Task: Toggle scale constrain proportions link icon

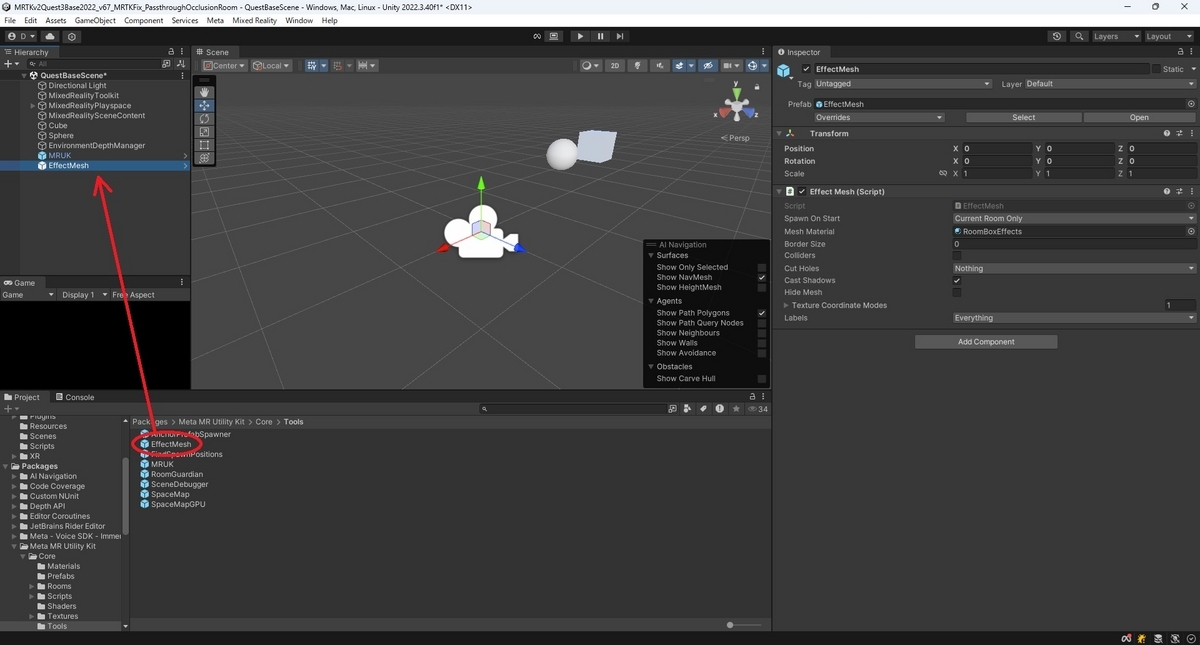Action: coord(943,173)
